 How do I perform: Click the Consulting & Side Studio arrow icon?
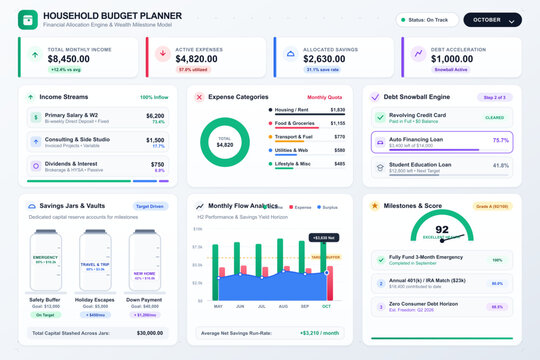[36, 142]
